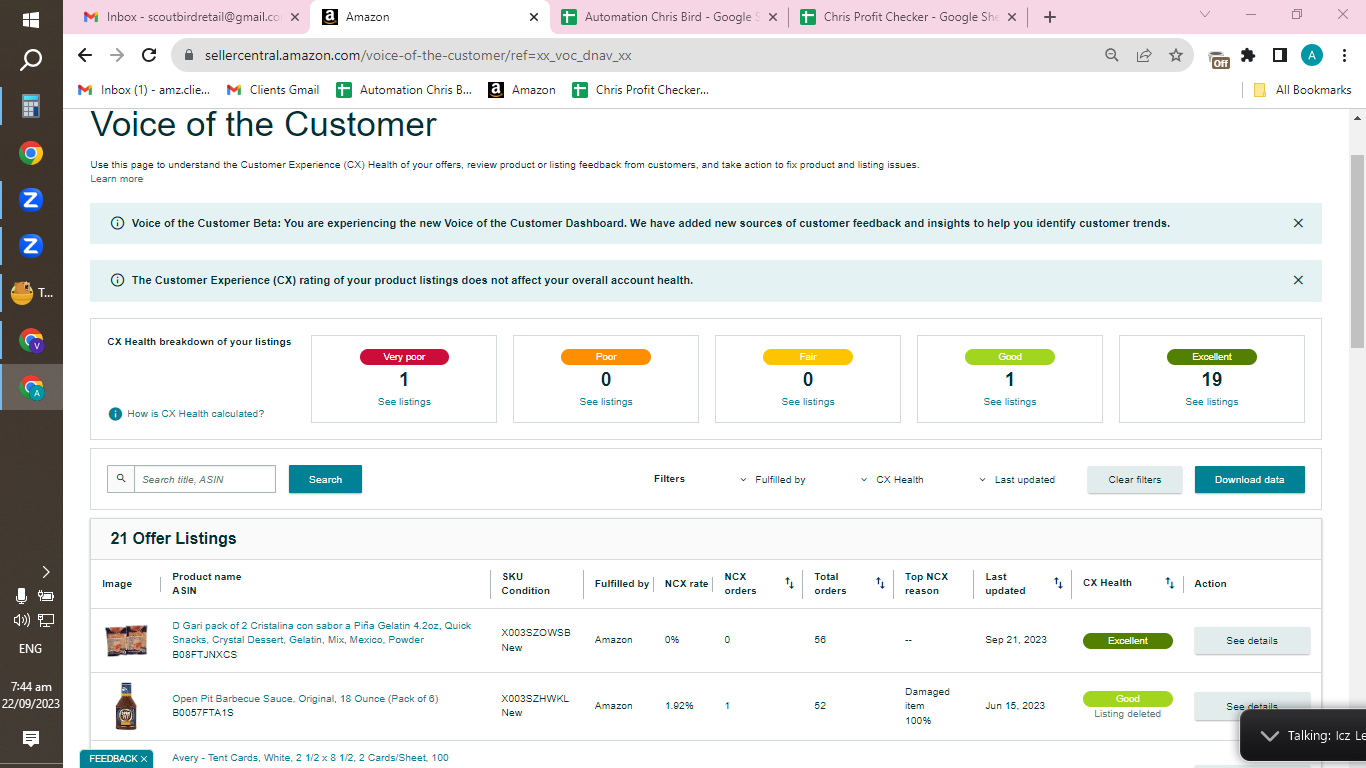Dismiss the CX rating info banner
Viewport: 1366px width, 768px height.
pos(1298,280)
